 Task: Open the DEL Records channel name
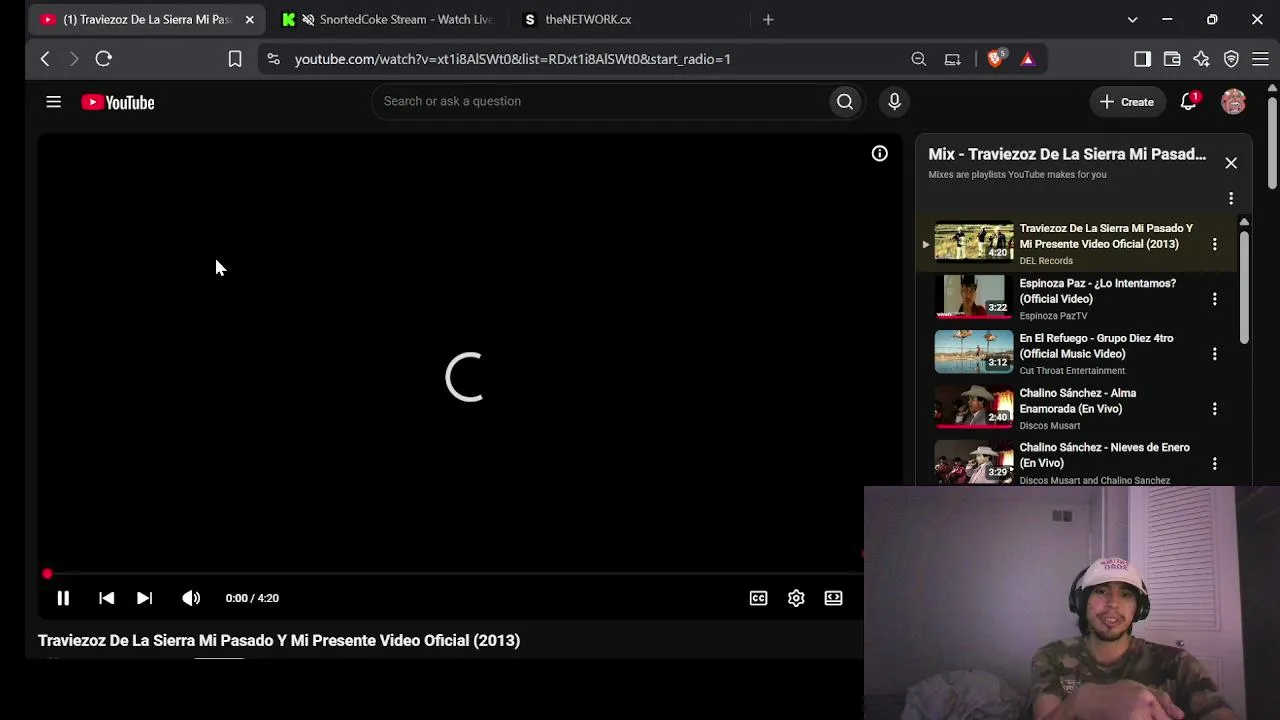coord(1046,261)
